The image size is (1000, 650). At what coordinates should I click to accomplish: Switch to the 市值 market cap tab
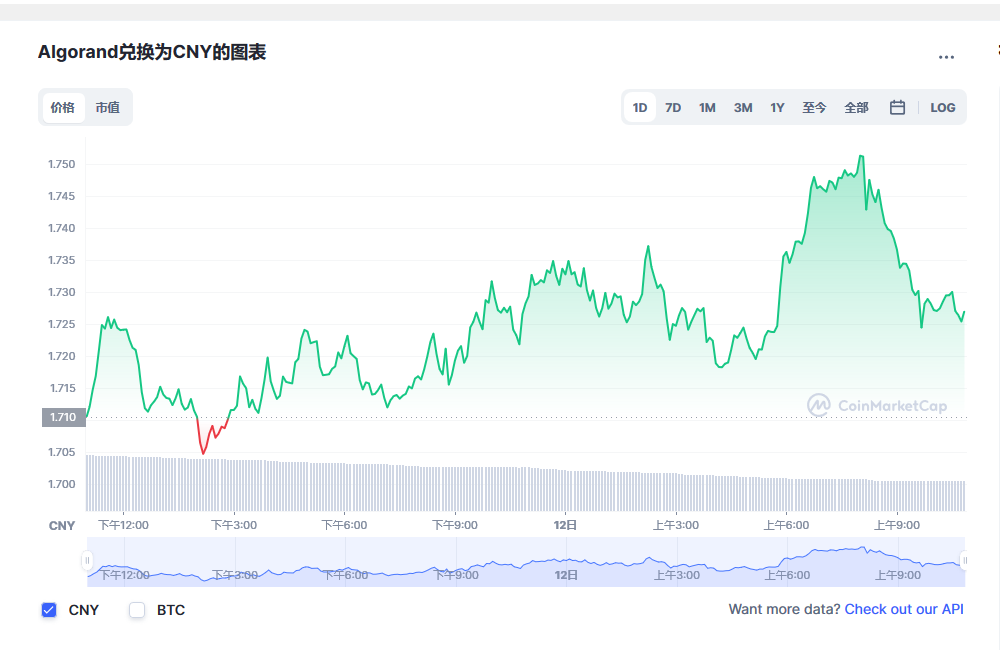(x=108, y=107)
